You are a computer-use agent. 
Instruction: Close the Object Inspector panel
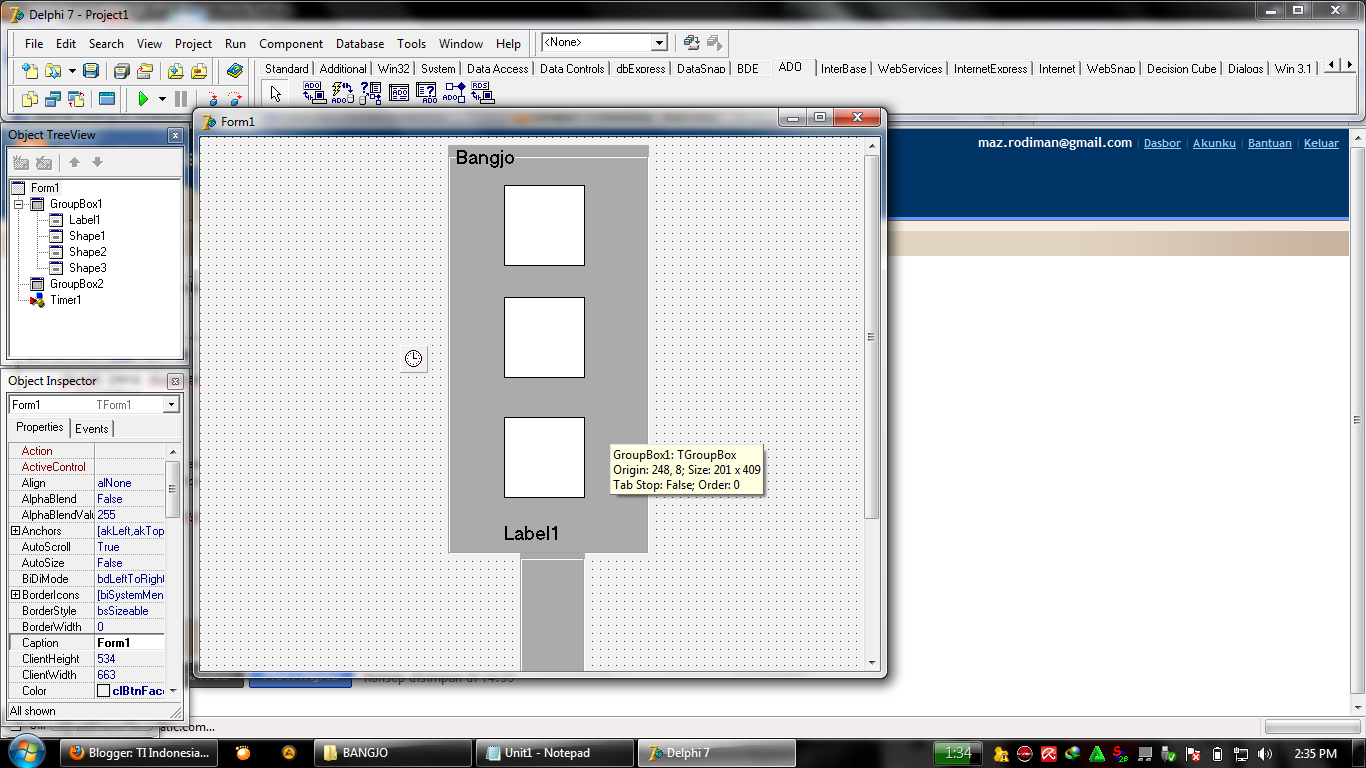click(x=175, y=381)
